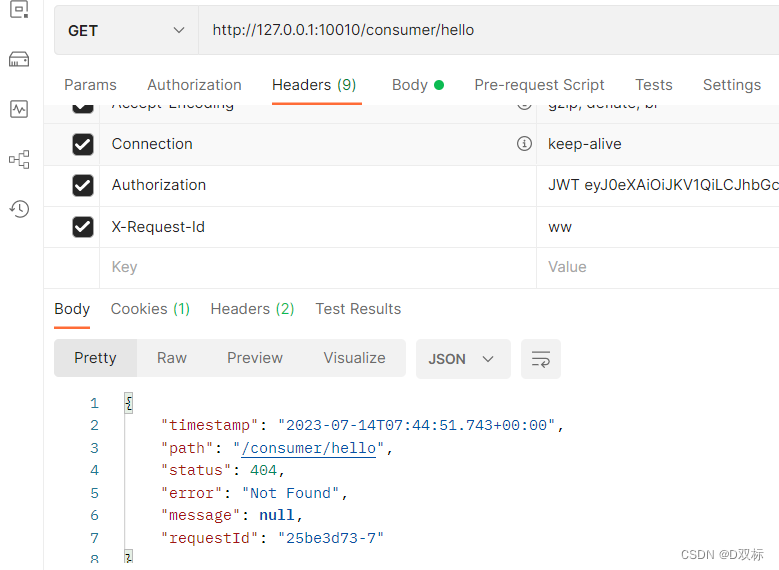Screen dimensions: 779x570
Task: Click the "Not Found" error value
Action: coord(290,493)
